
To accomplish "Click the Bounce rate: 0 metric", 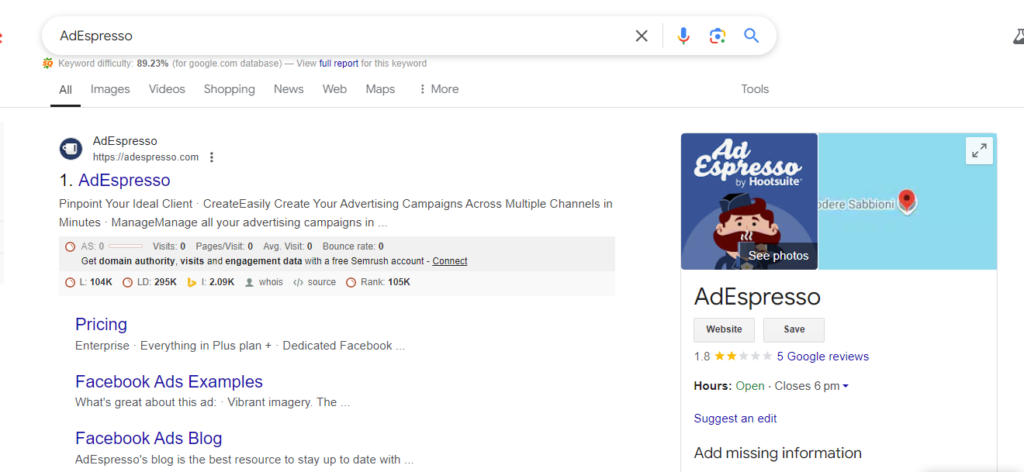I will pyautogui.click(x=353, y=247).
